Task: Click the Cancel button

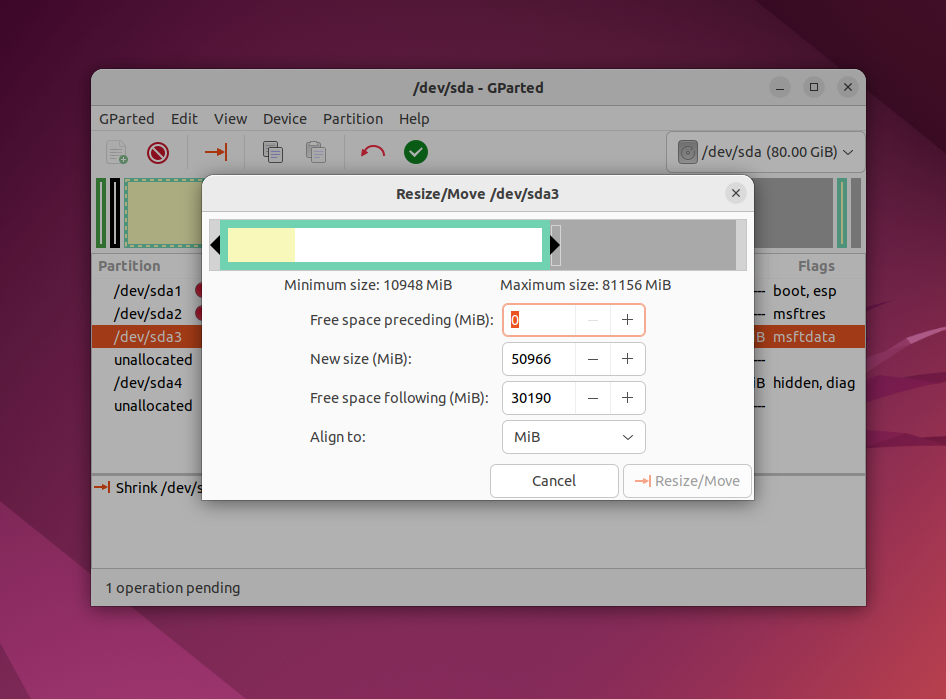Action: 554,481
